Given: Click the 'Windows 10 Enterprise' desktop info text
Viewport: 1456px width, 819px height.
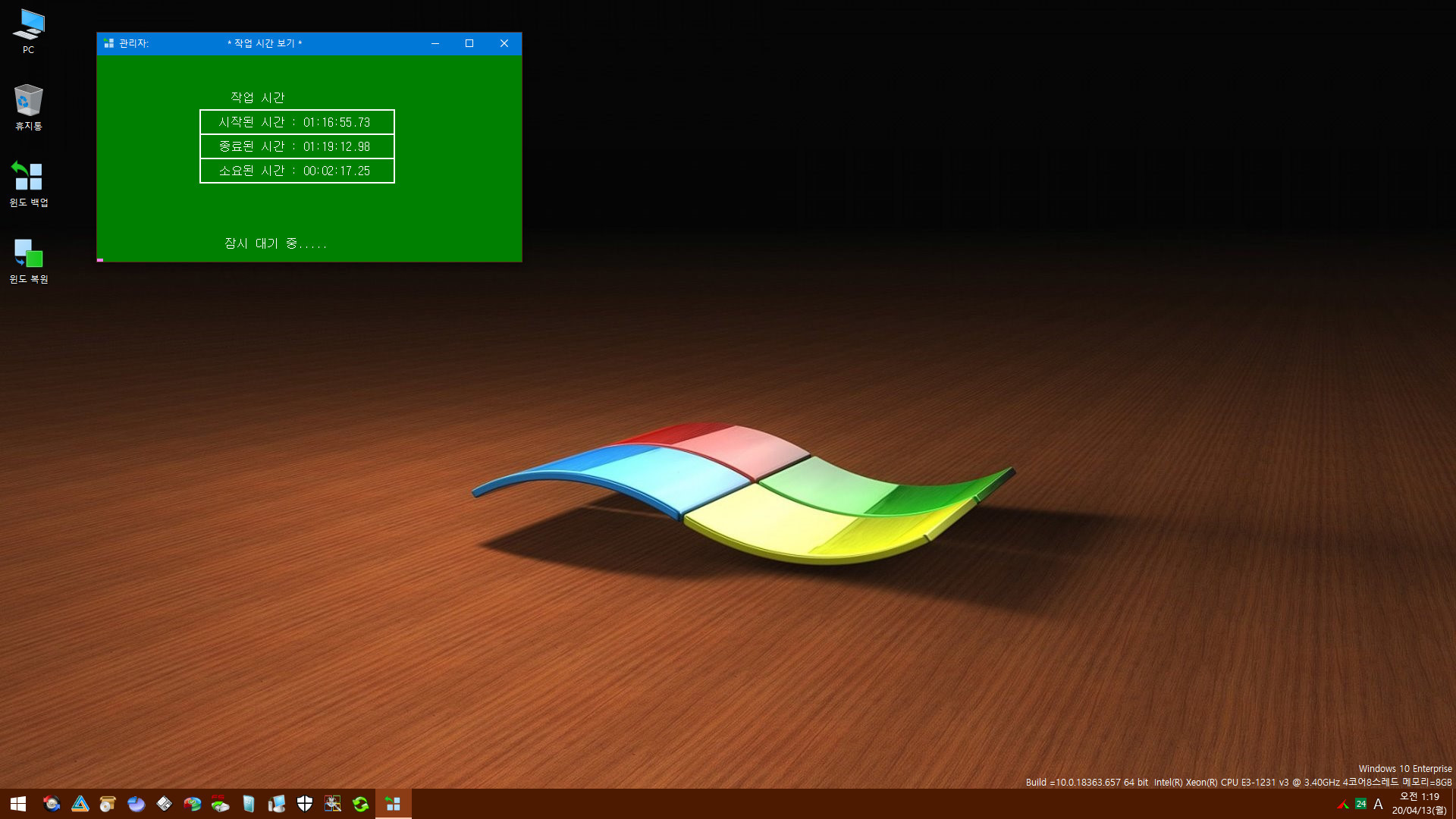Looking at the screenshot, I should (1405, 769).
